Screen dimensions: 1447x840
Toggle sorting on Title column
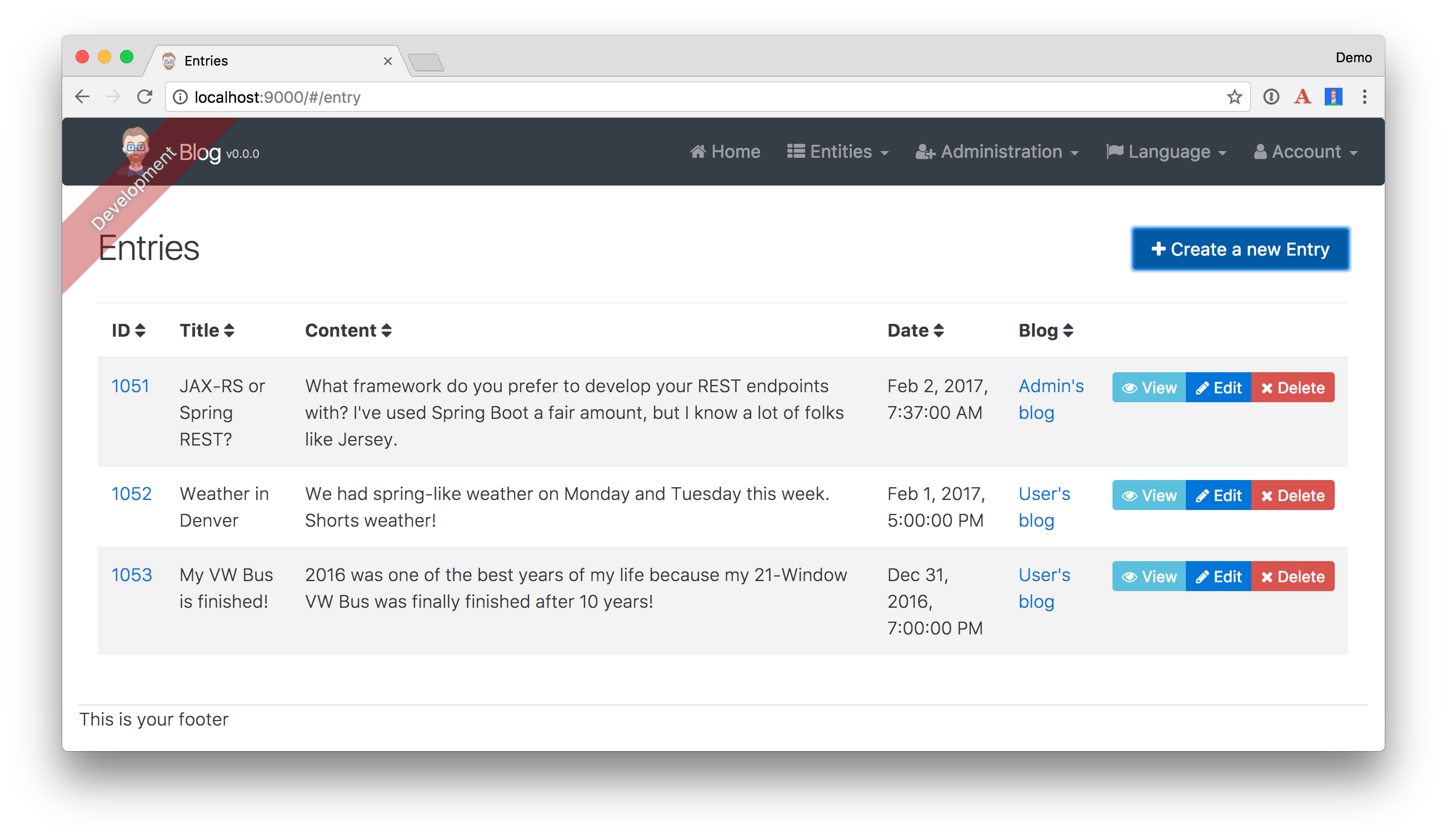[x=207, y=330]
